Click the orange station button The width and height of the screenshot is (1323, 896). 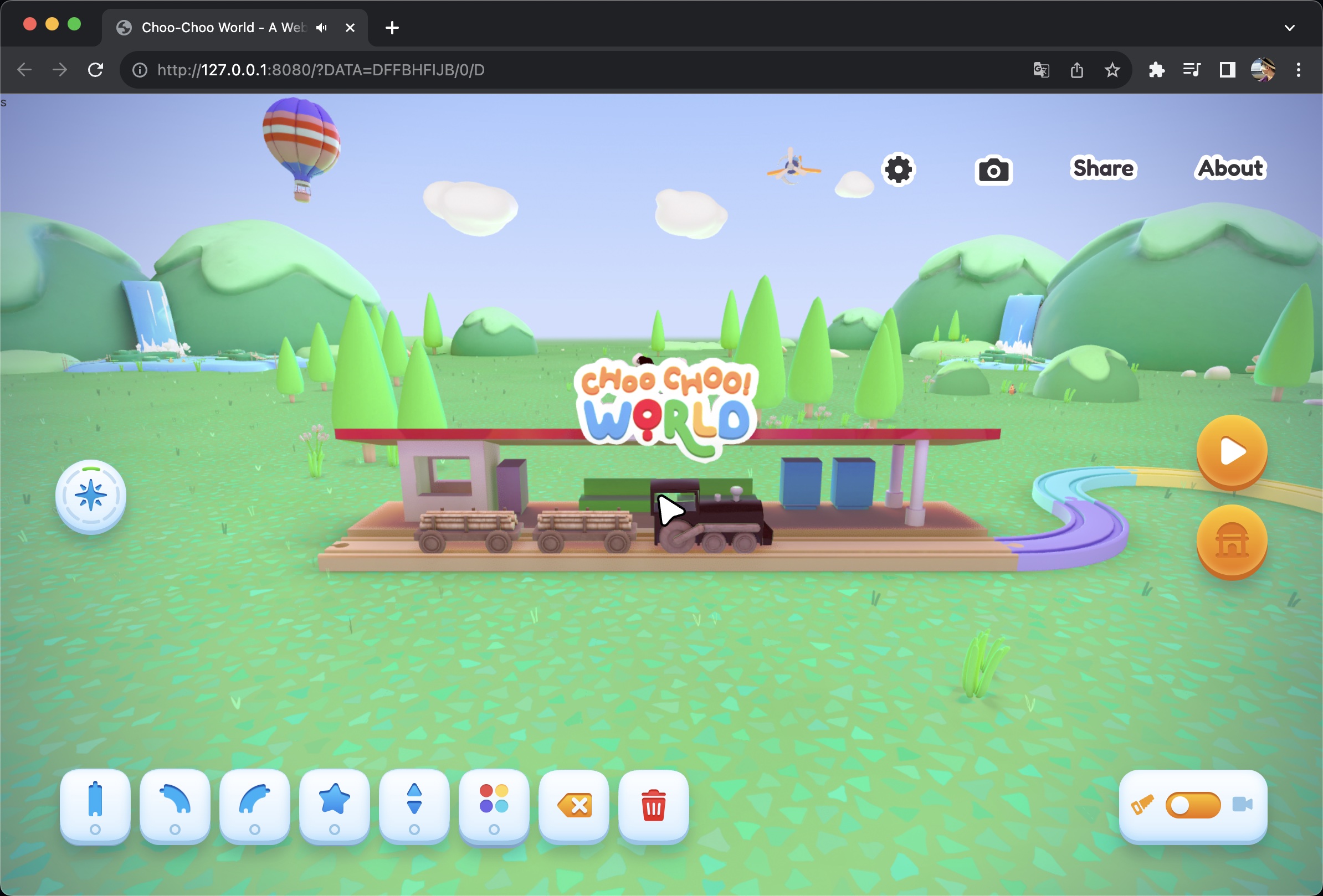tap(1232, 540)
